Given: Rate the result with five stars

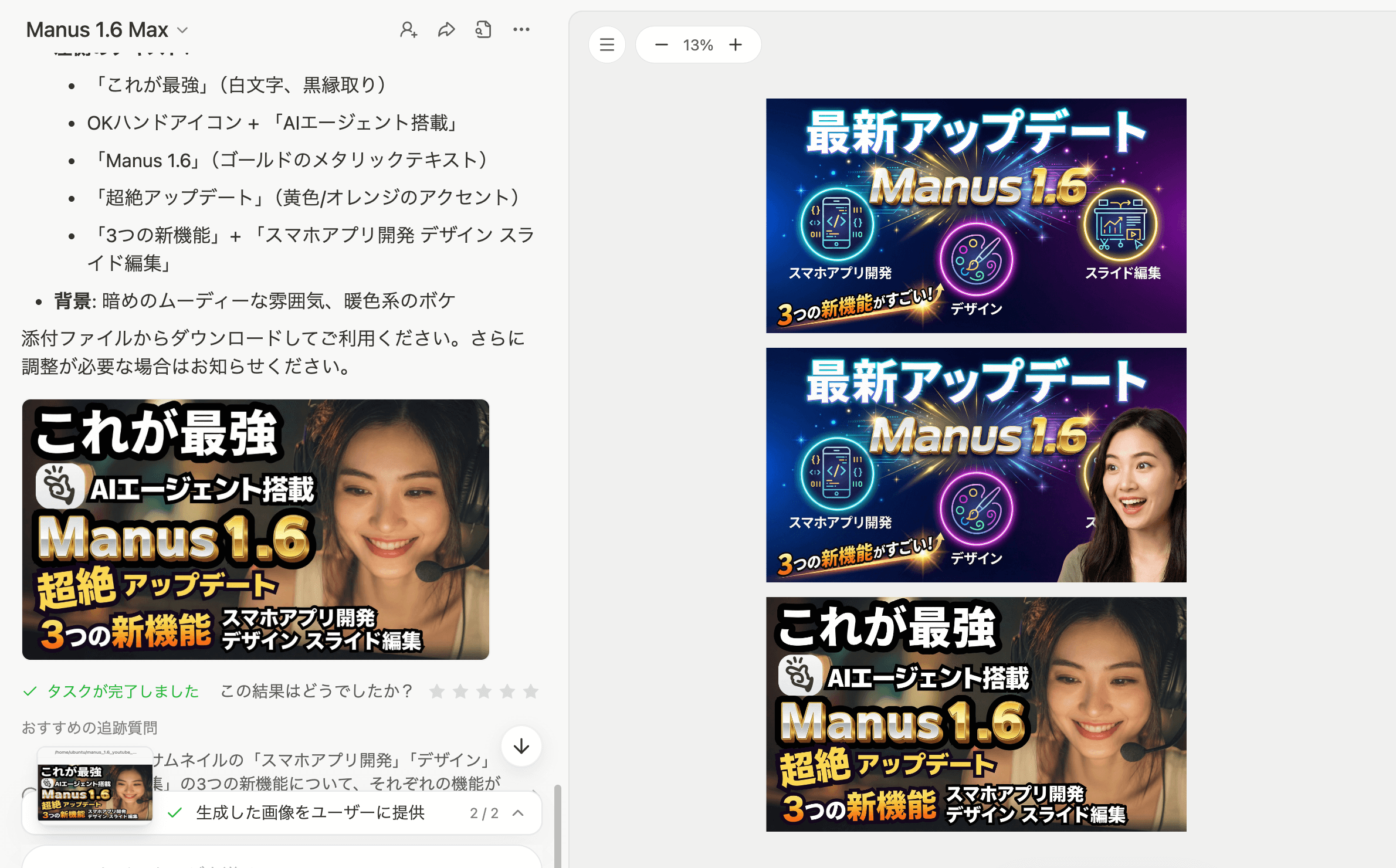Looking at the screenshot, I should (x=531, y=691).
